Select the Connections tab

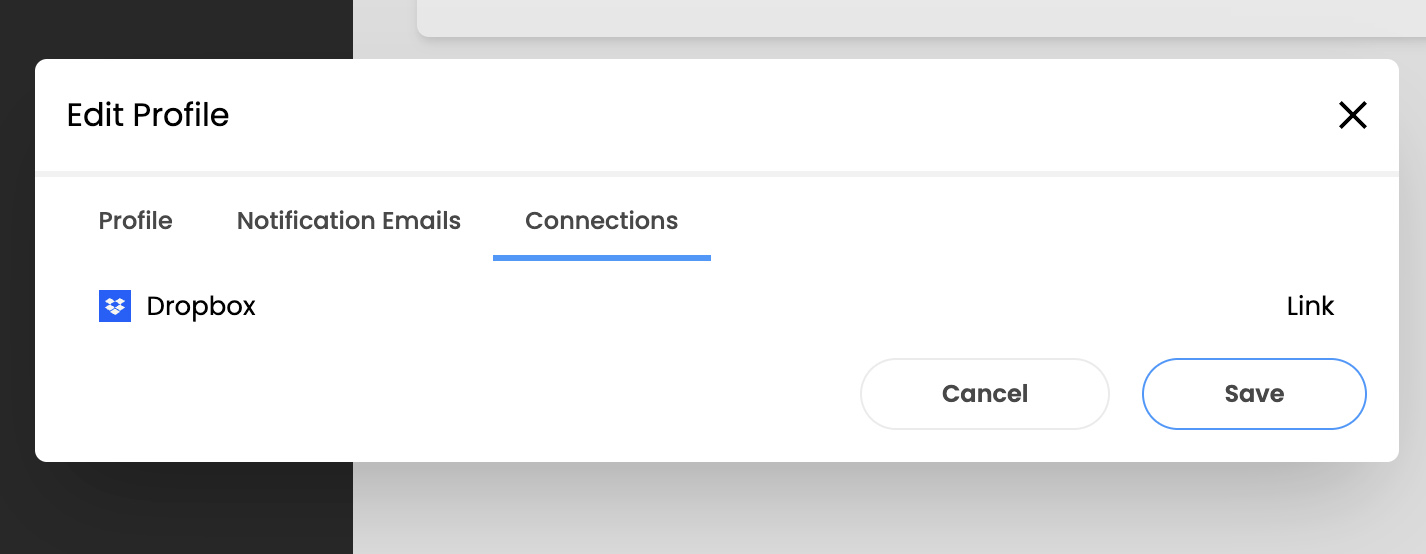pyautogui.click(x=601, y=221)
